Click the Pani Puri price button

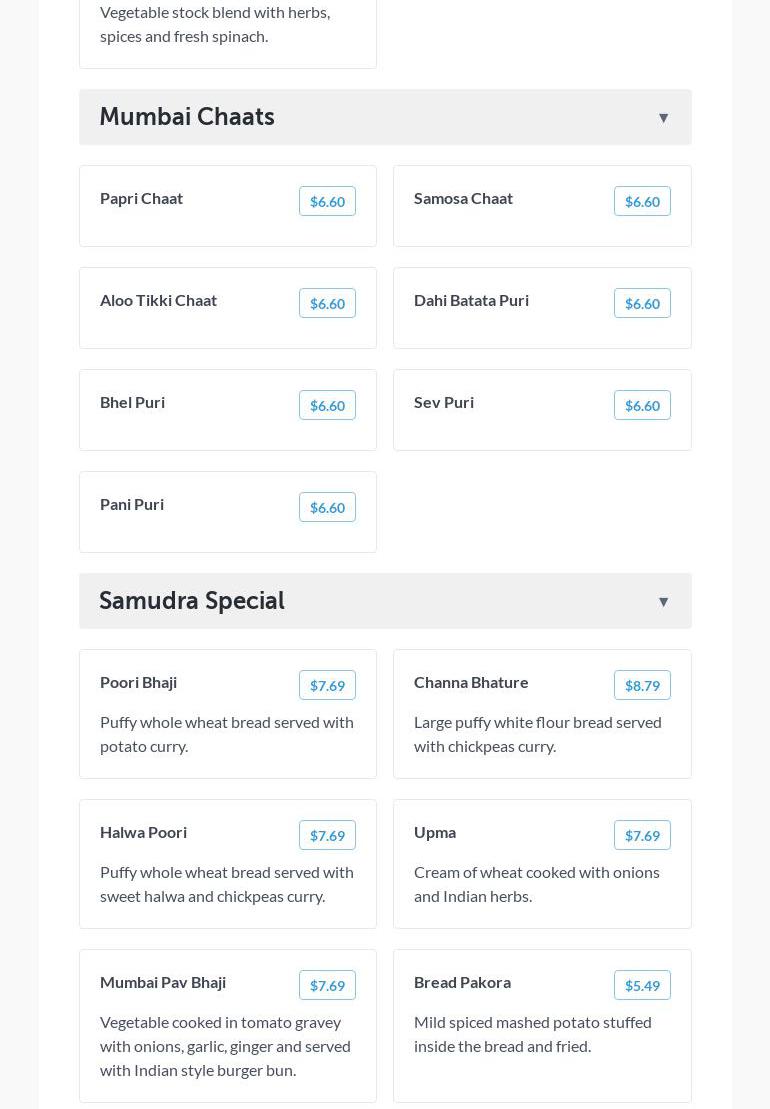click(x=327, y=508)
